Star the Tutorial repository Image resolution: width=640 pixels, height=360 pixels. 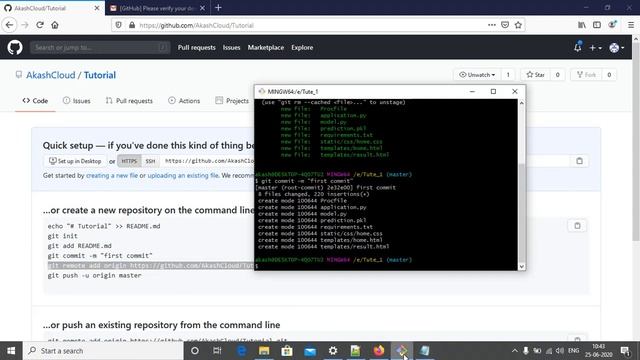pos(536,75)
